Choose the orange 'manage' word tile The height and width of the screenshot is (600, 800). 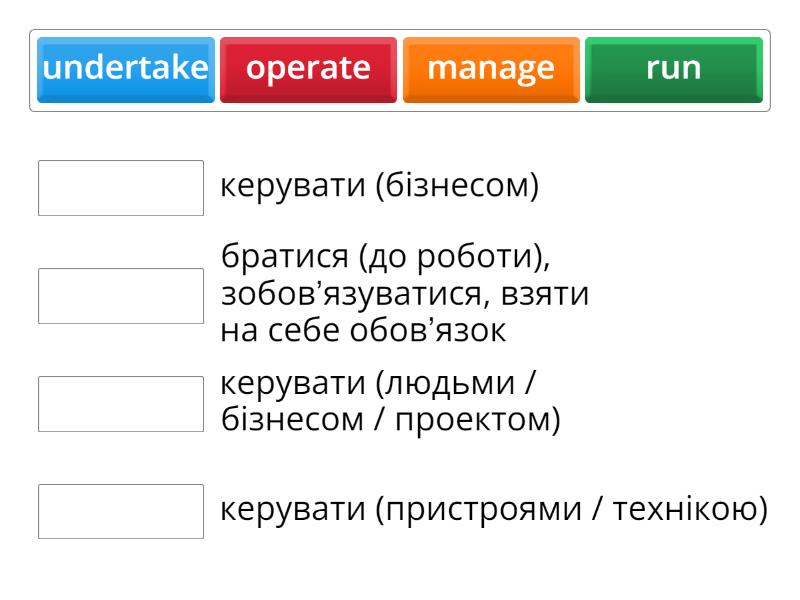(x=491, y=69)
